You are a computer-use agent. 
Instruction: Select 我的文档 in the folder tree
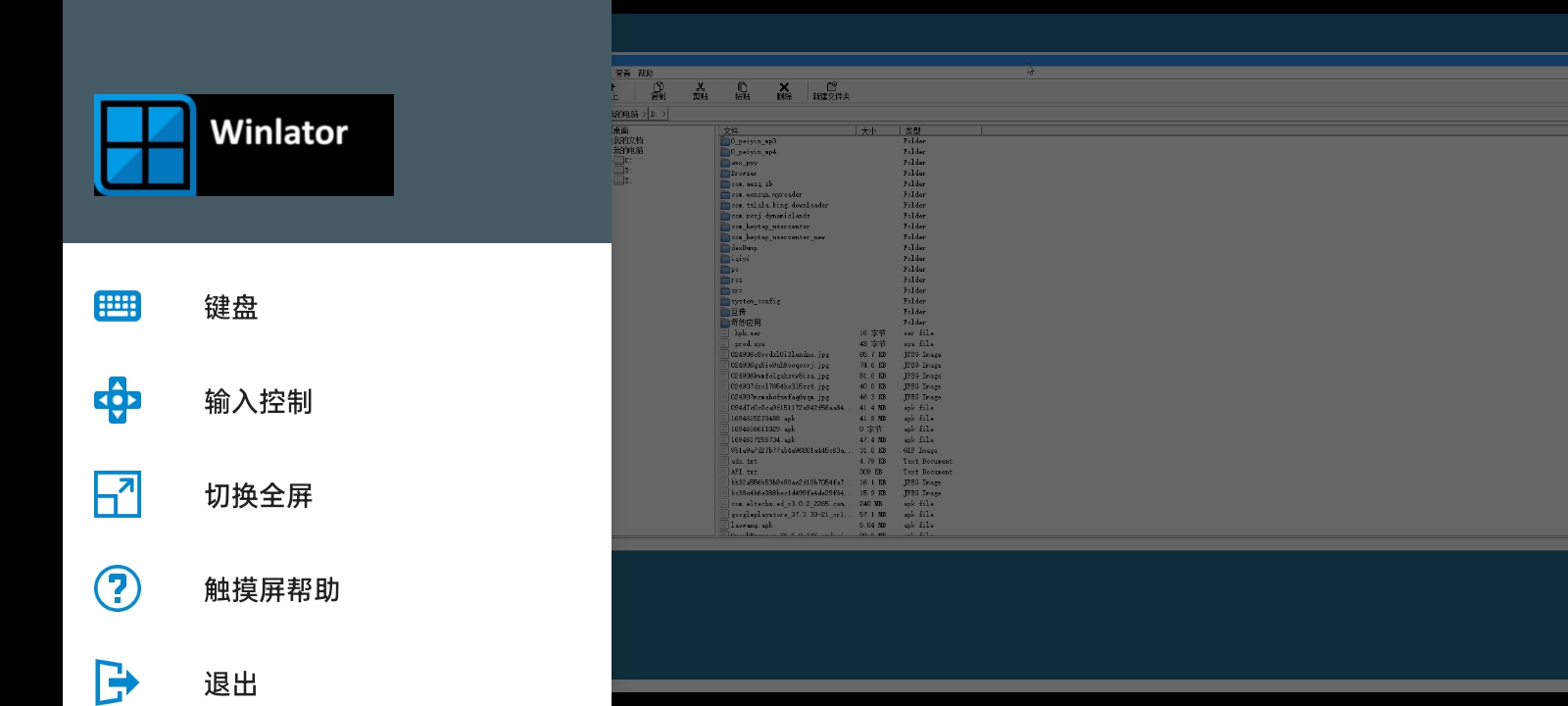pyautogui.click(x=628, y=141)
